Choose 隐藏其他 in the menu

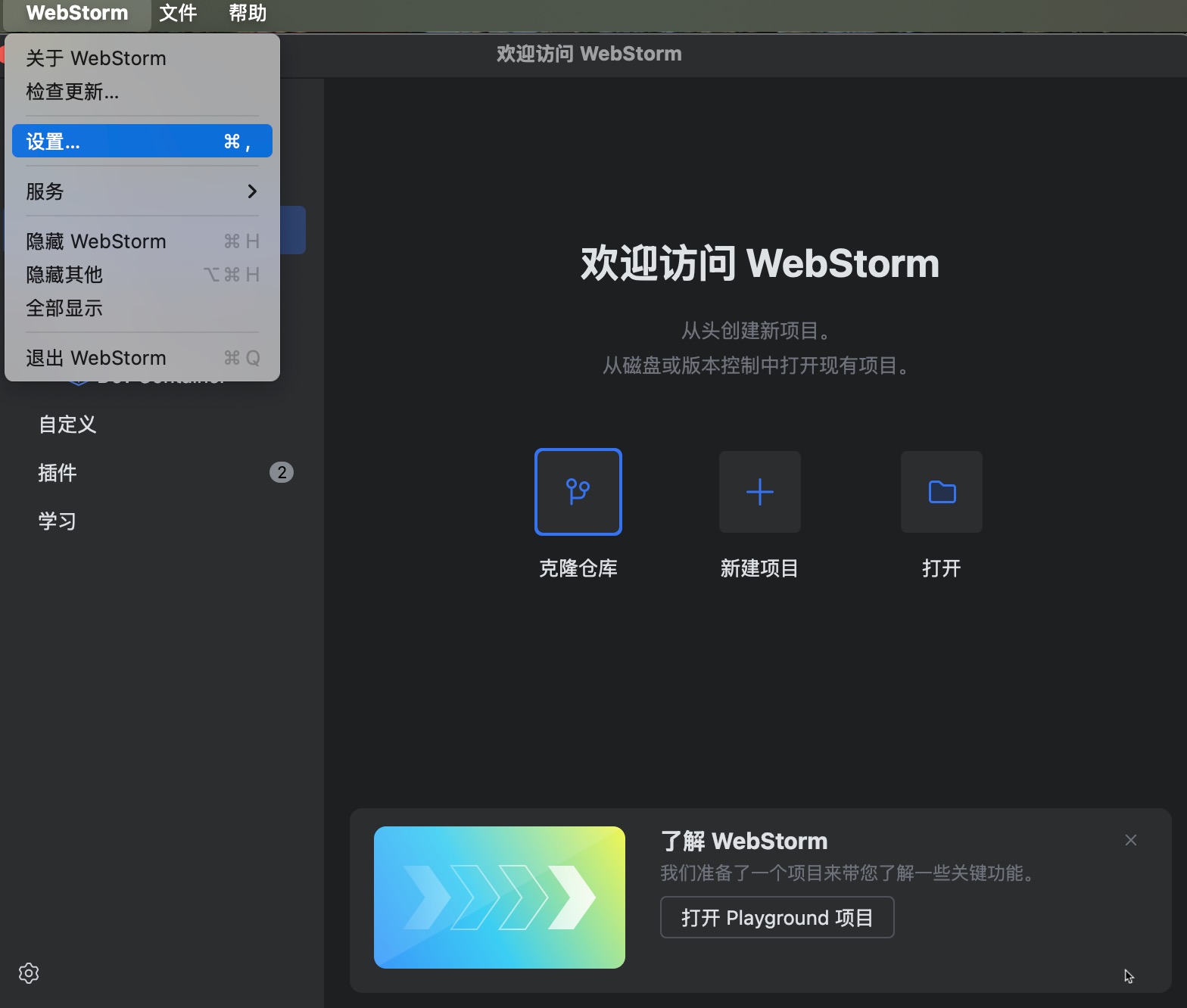[64, 275]
